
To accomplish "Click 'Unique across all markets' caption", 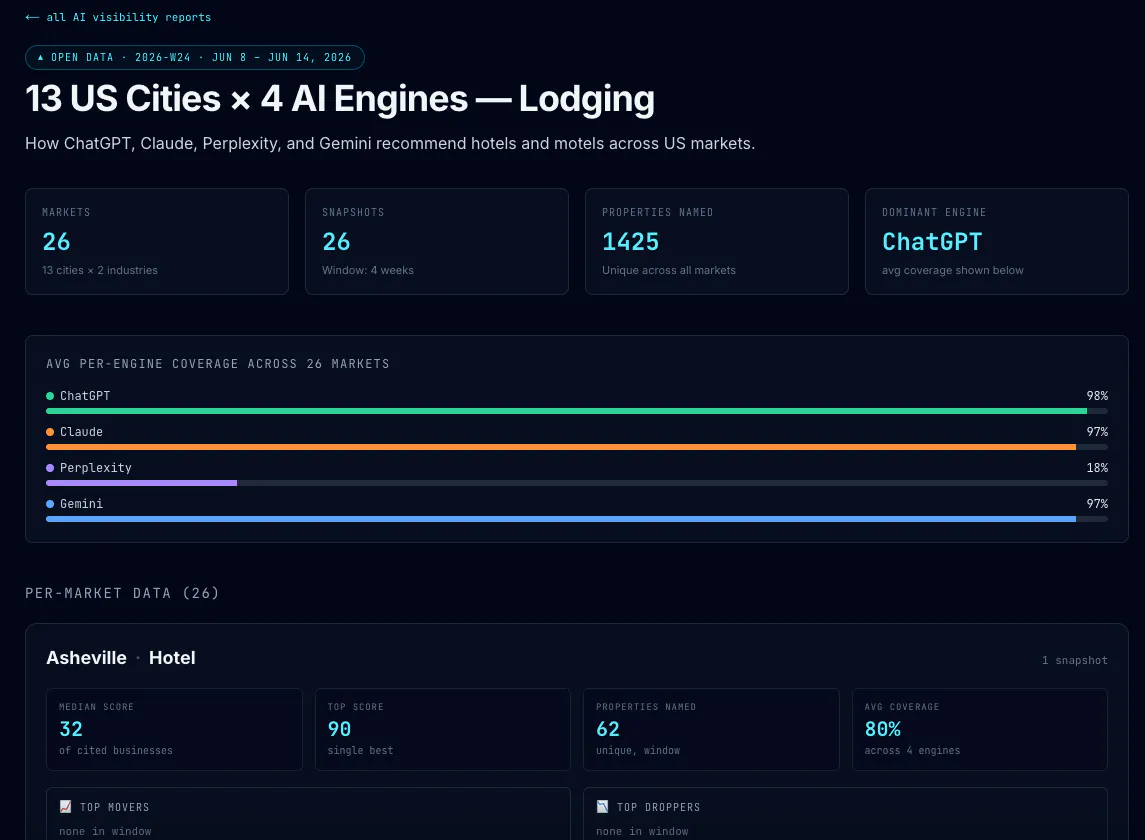I will point(669,270).
